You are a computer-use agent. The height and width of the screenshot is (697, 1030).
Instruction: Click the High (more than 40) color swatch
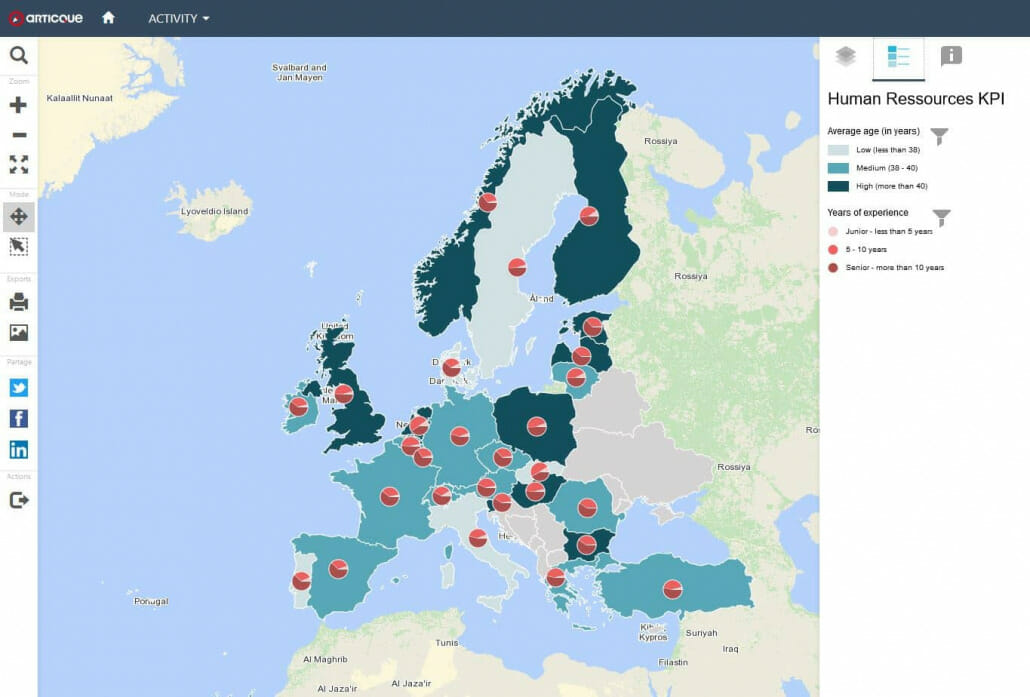point(838,186)
